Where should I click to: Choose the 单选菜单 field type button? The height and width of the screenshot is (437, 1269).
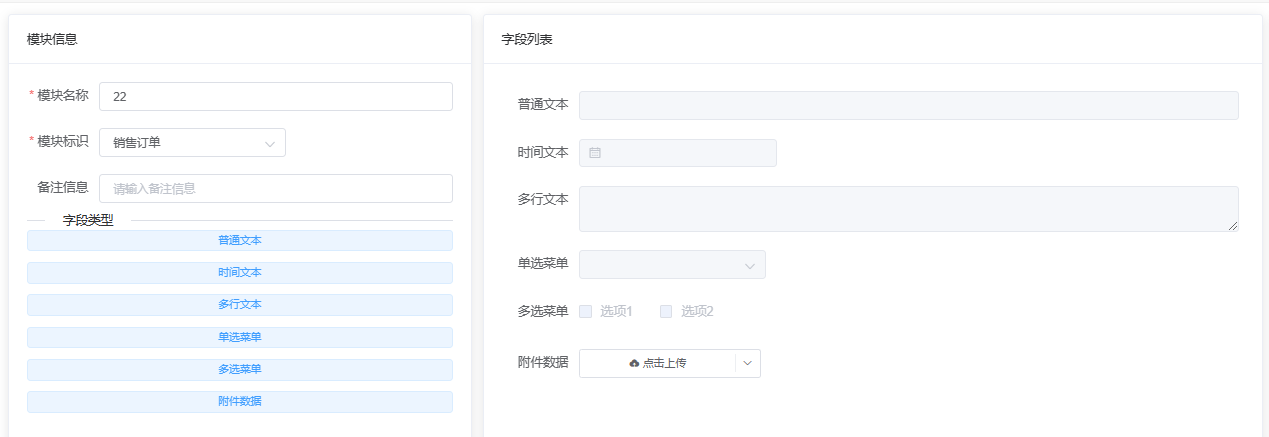click(239, 337)
